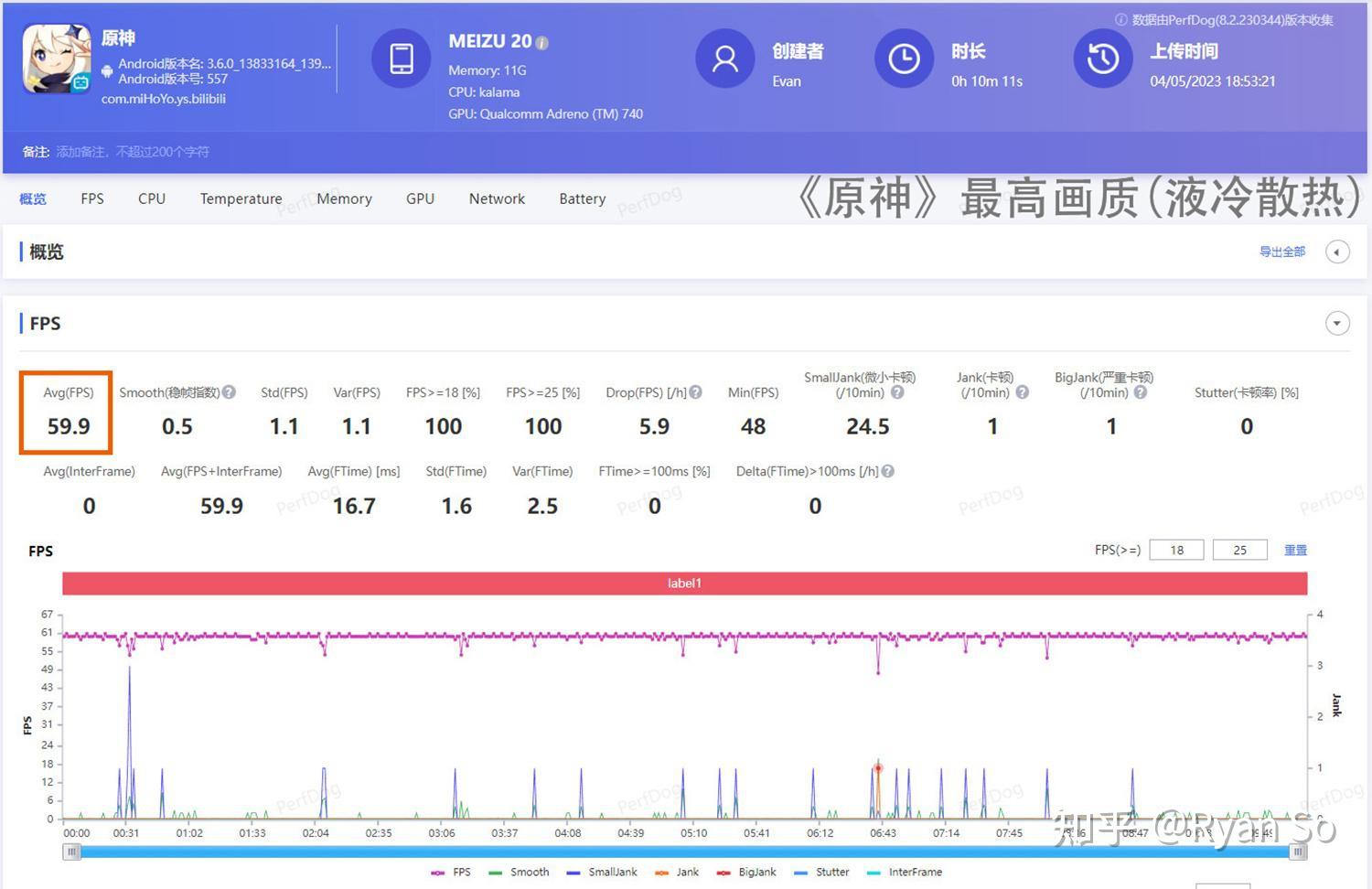
Task: Click the Avg(FTime) value 16.7
Action: 354,506
